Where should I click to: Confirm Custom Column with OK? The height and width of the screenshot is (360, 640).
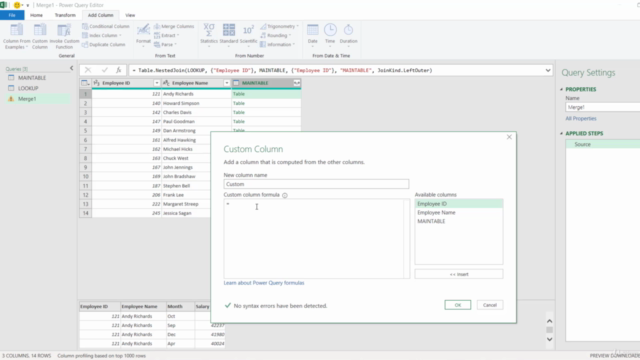coord(458,305)
